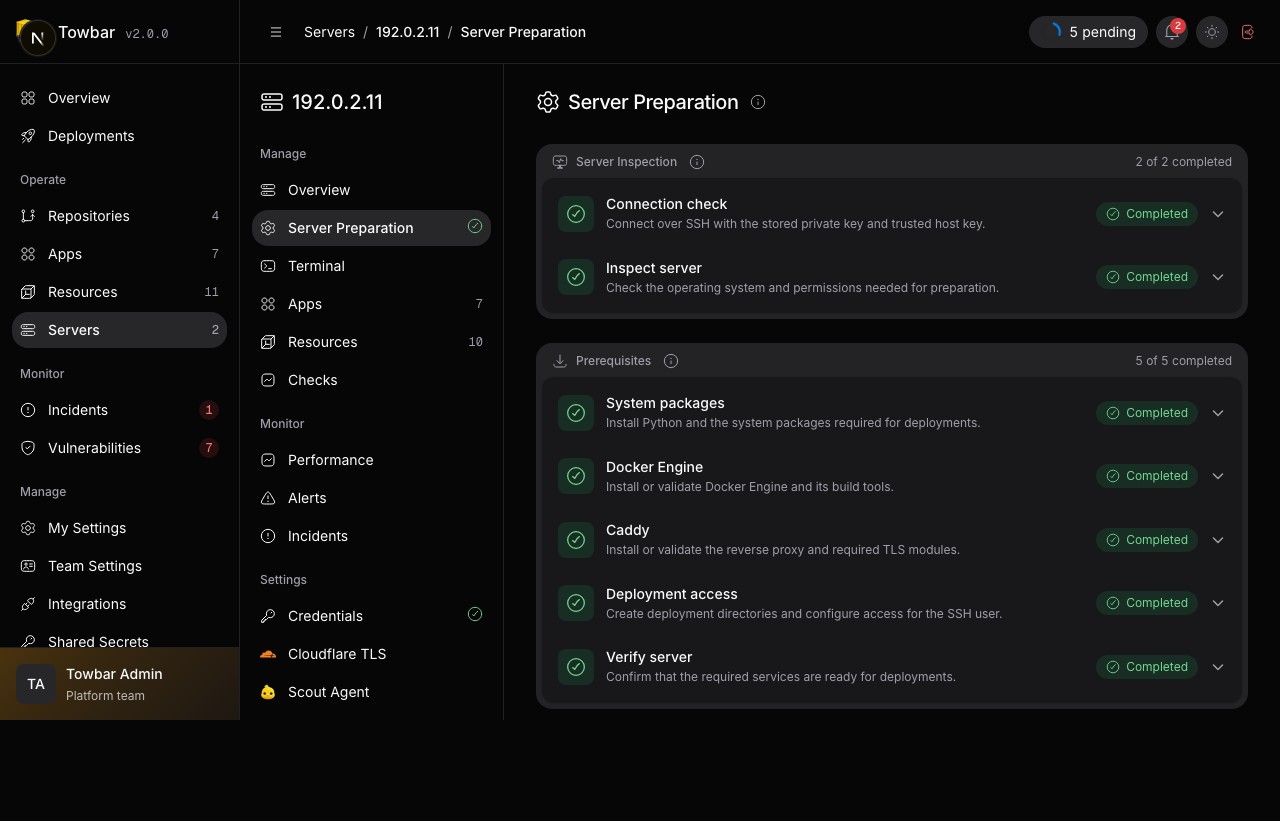Open Overview in the main sidebar

(119, 98)
